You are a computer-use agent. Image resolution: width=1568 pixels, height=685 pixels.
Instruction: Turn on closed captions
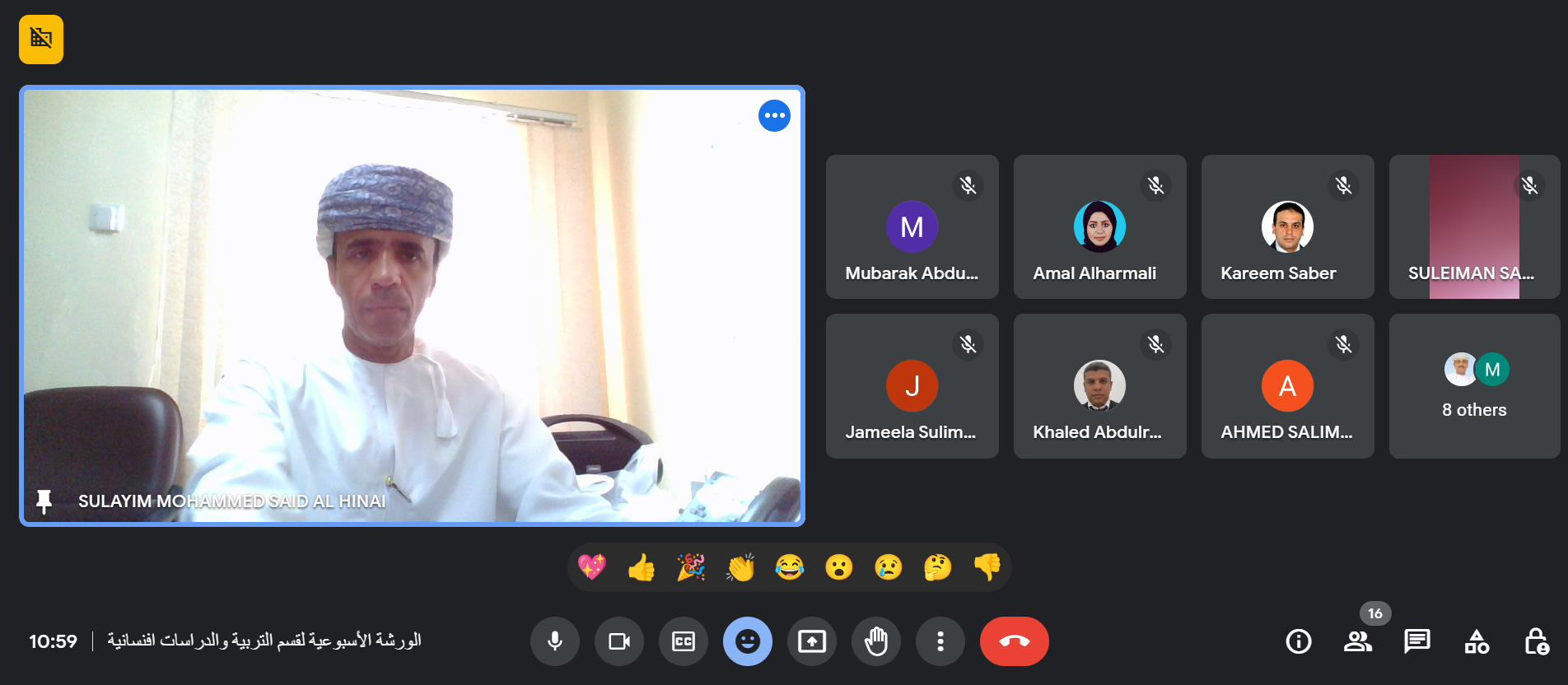coord(684,641)
